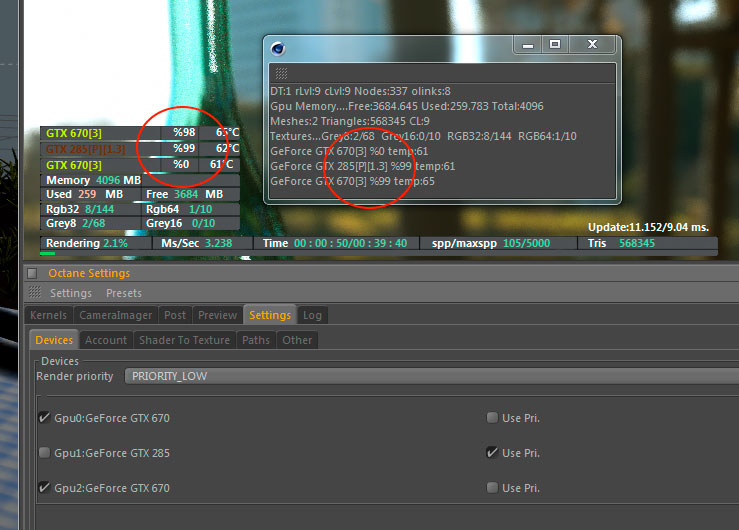The width and height of the screenshot is (739, 530).
Task: Click the Ms/Sec 3.238 readout
Action: [197, 243]
